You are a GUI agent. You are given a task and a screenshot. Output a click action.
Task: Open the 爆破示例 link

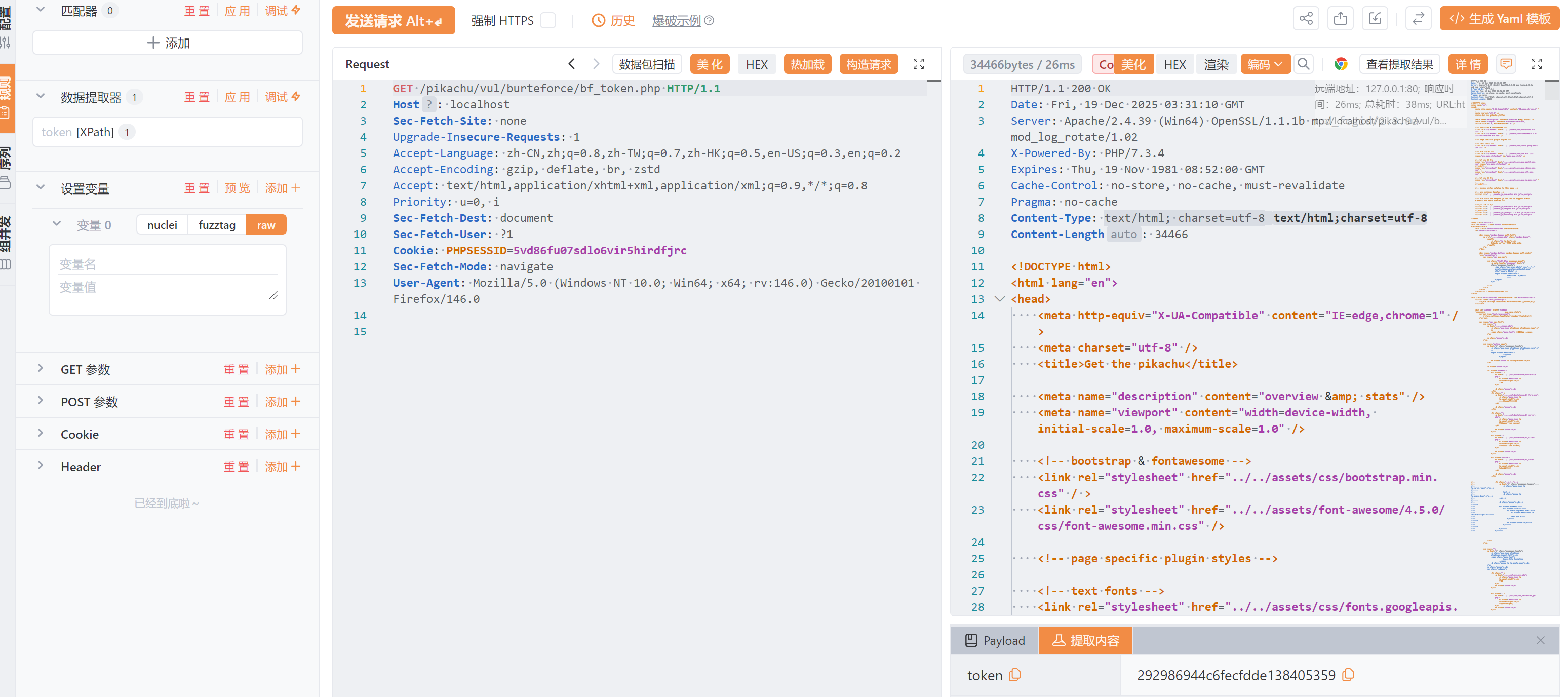pos(676,21)
